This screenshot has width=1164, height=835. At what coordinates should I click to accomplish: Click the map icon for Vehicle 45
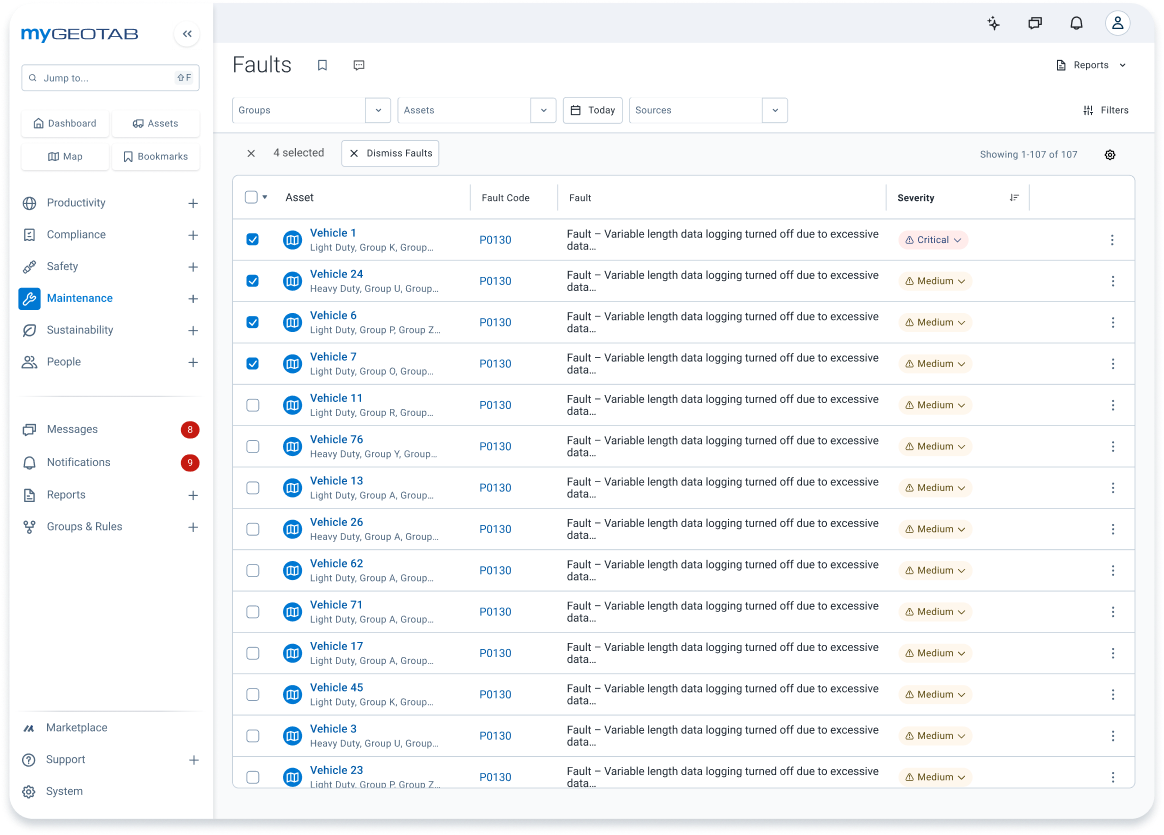[x=292, y=695]
